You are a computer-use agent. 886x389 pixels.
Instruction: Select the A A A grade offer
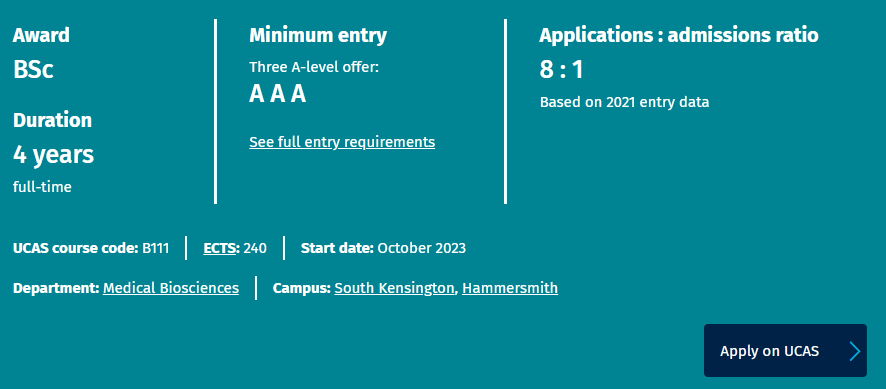277,94
